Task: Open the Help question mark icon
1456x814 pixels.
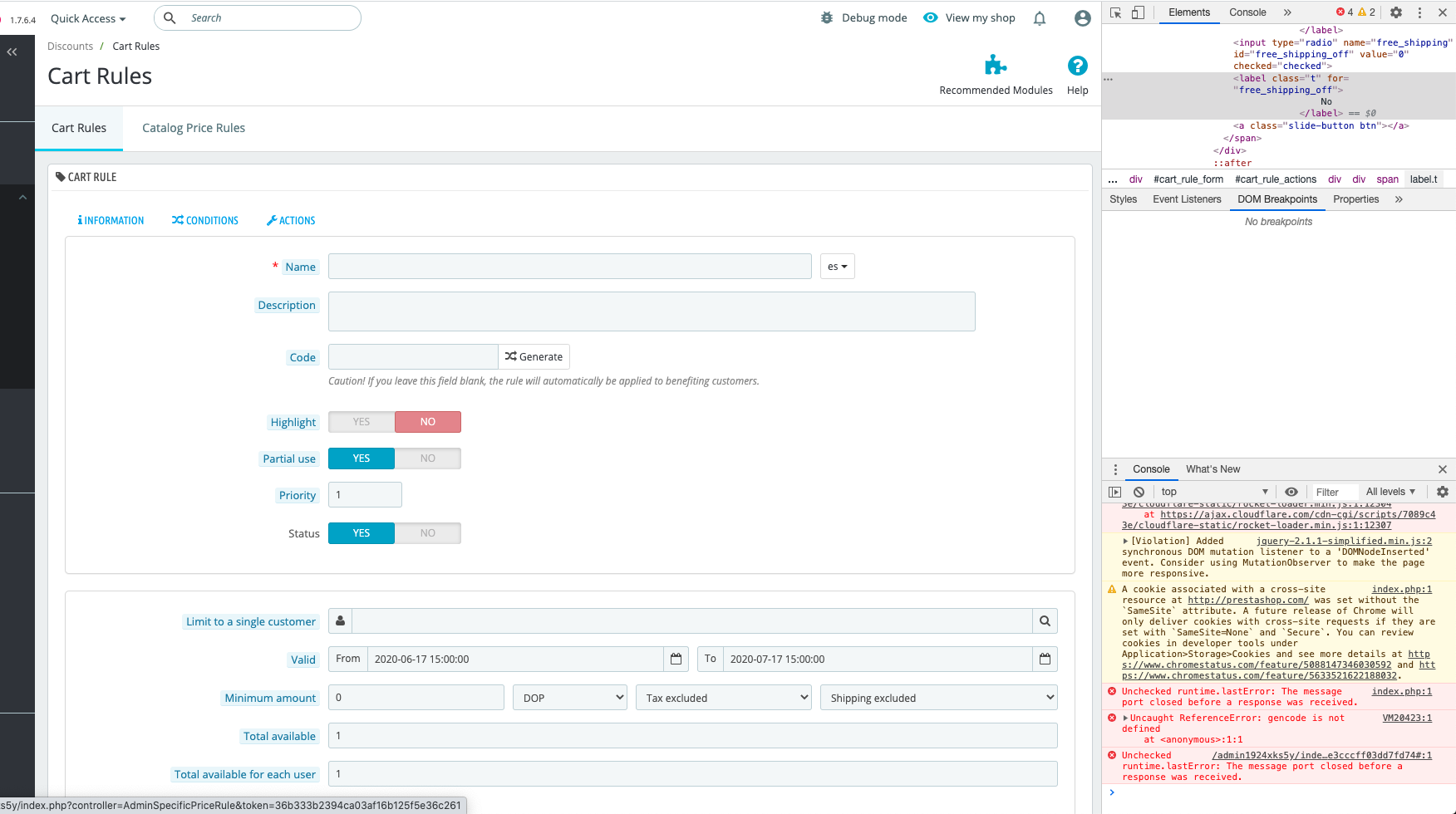Action: (x=1078, y=66)
